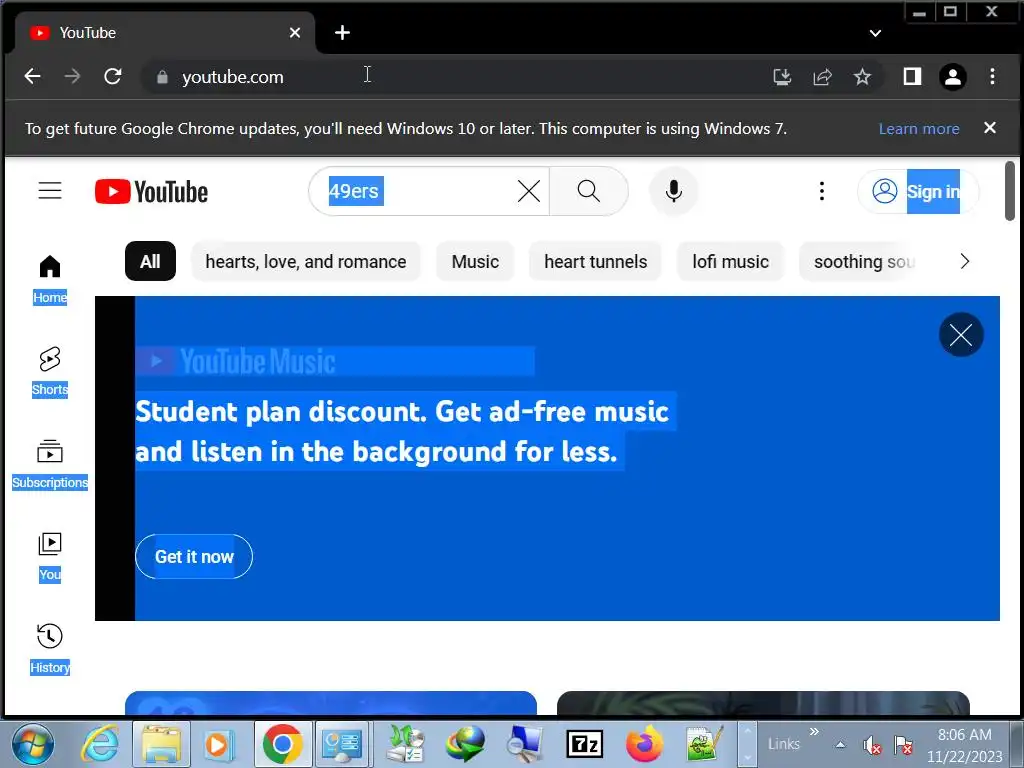1024x768 pixels.
Task: Click the muted volume tray icon
Action: [x=871, y=744]
